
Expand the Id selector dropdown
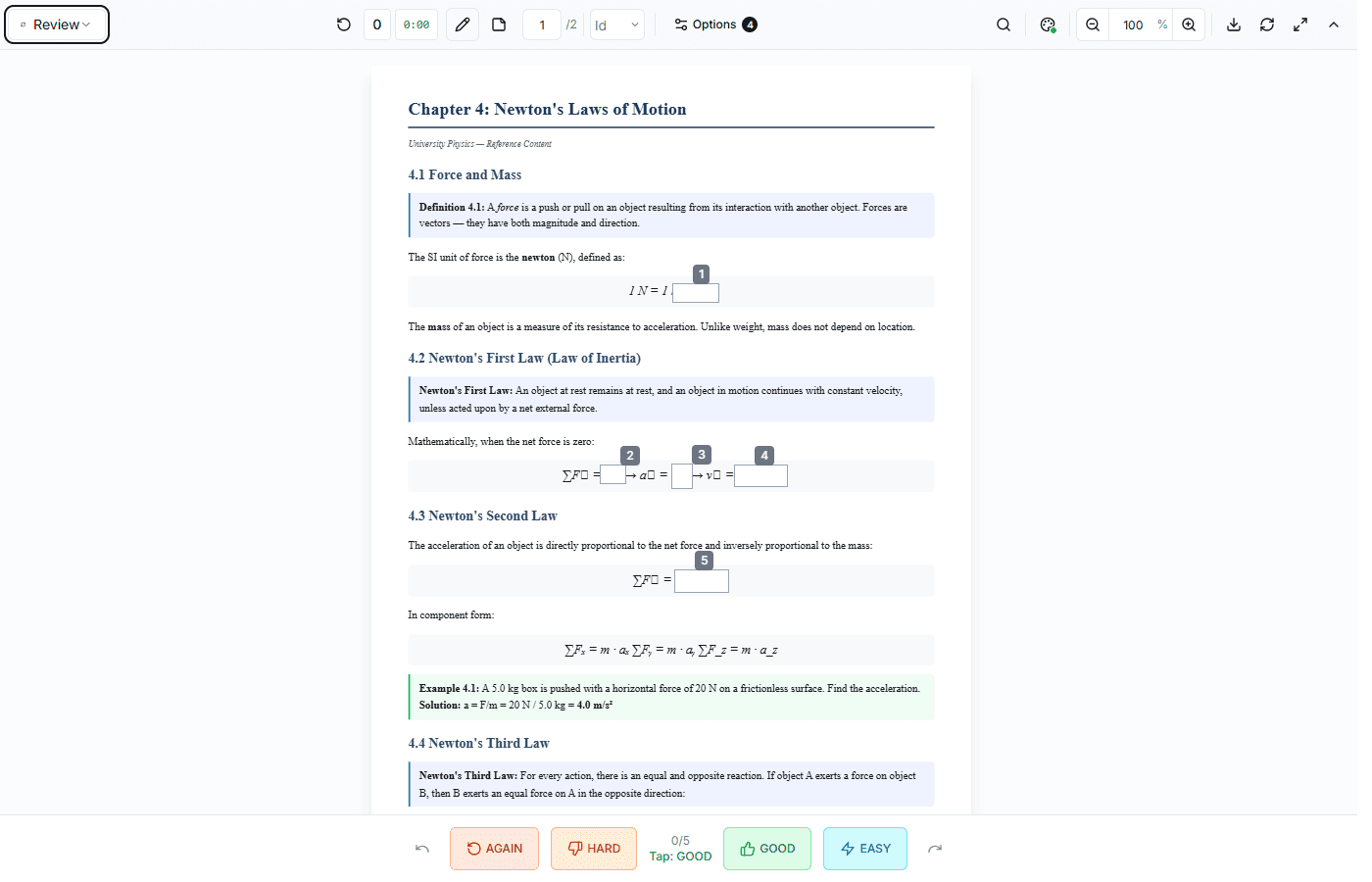click(616, 24)
